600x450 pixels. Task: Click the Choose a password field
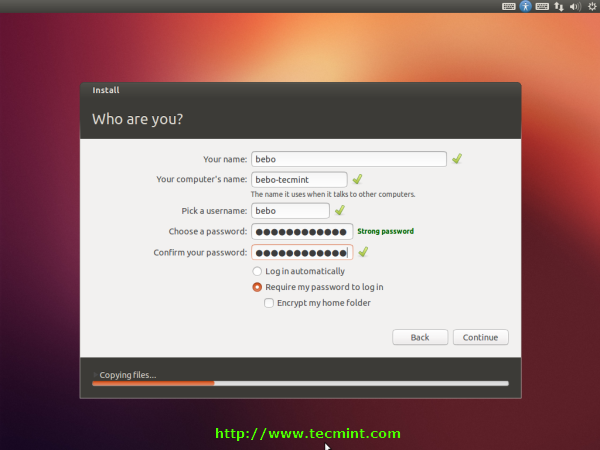coord(302,232)
